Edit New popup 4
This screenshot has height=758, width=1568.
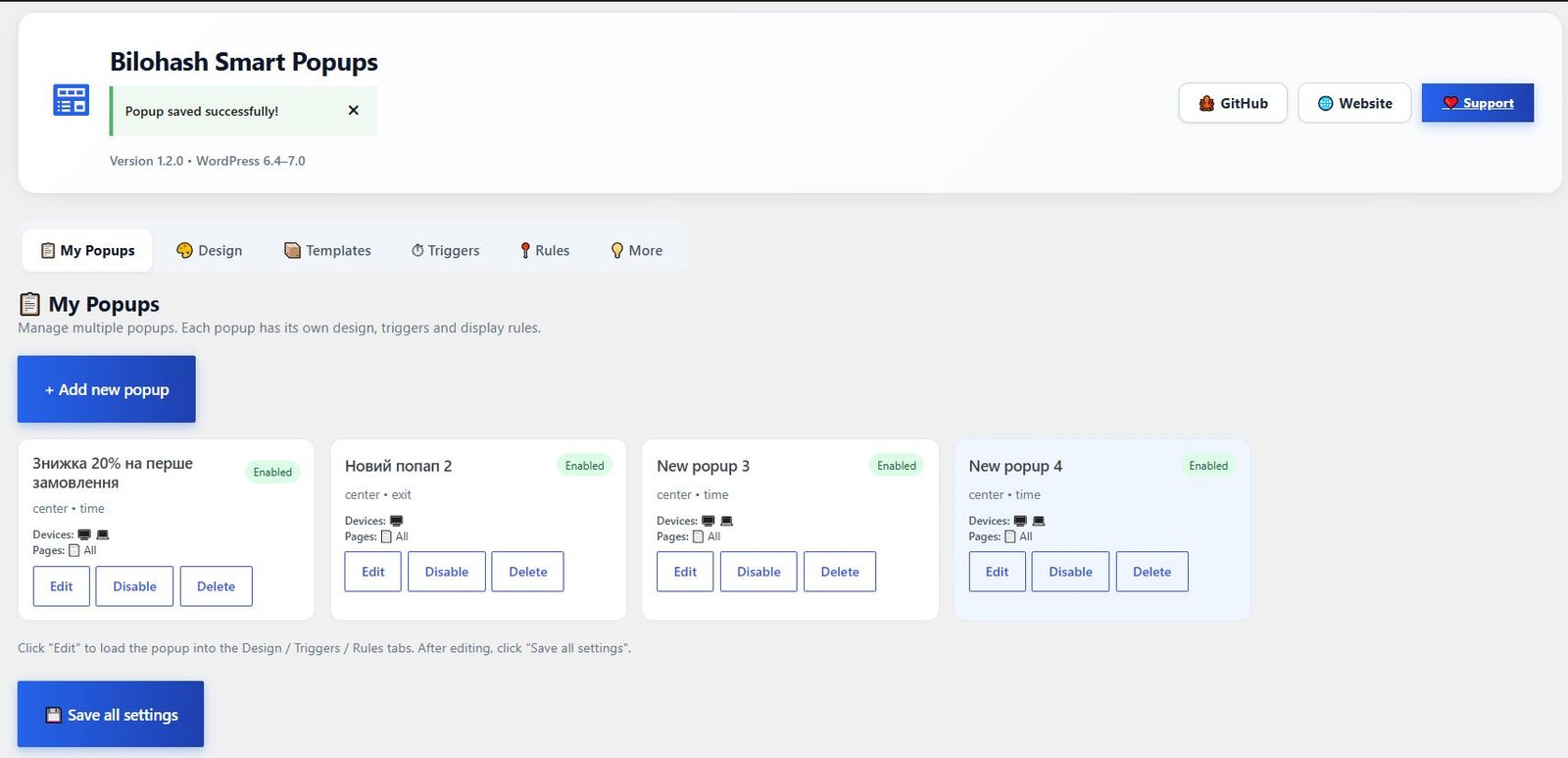tap(997, 572)
